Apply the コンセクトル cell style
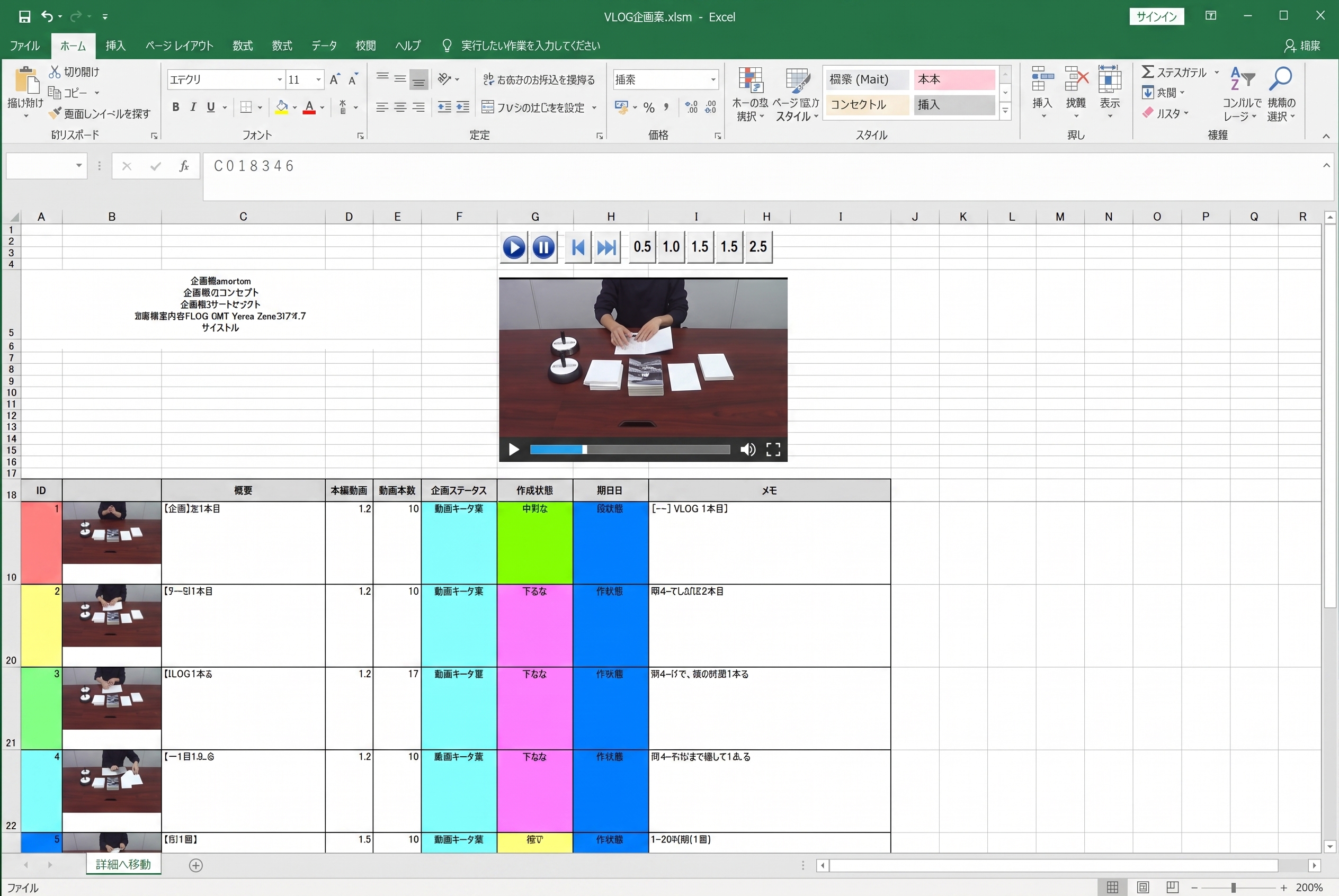The width and height of the screenshot is (1339, 896). point(868,104)
